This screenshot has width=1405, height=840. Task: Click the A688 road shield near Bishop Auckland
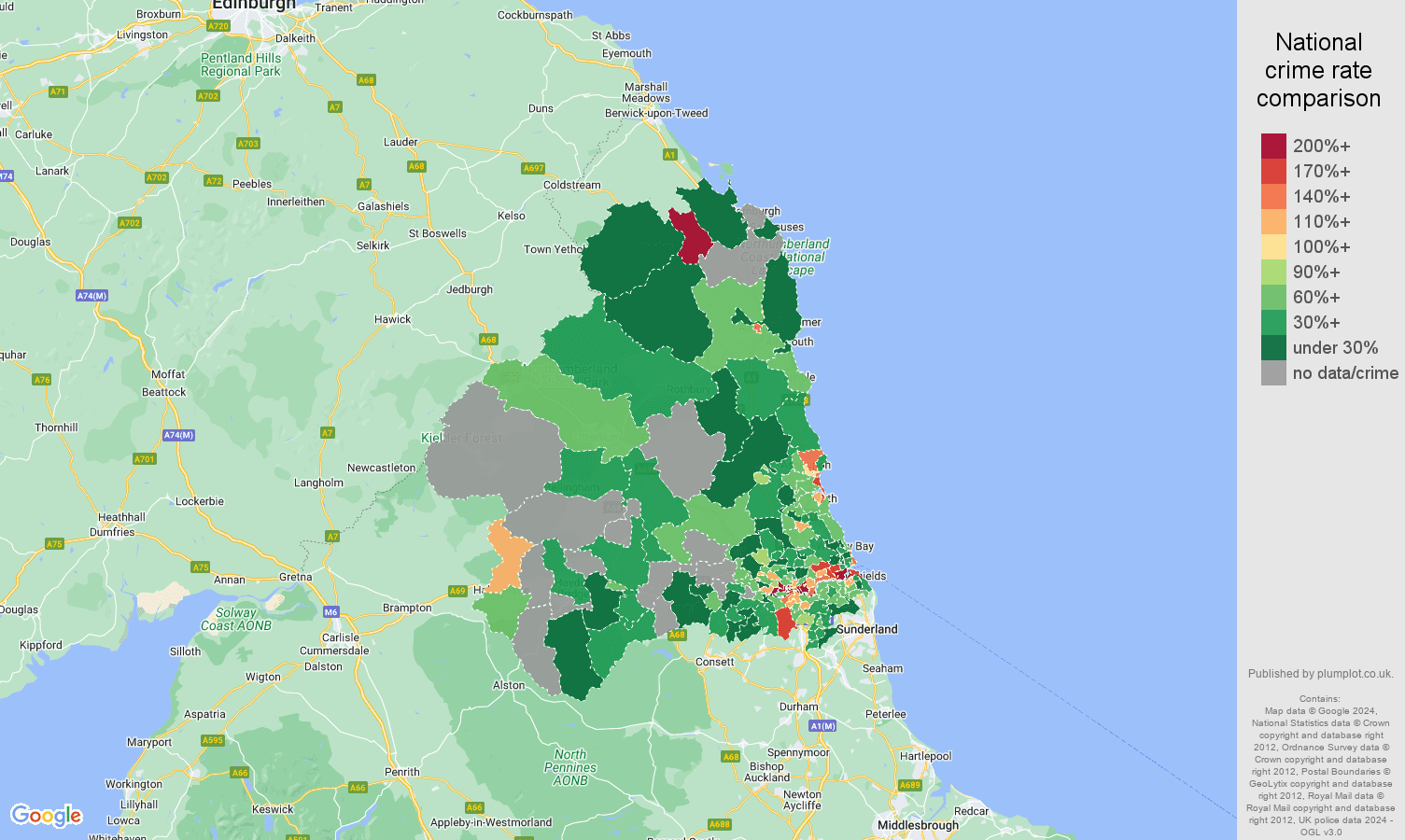pyautogui.click(x=720, y=824)
